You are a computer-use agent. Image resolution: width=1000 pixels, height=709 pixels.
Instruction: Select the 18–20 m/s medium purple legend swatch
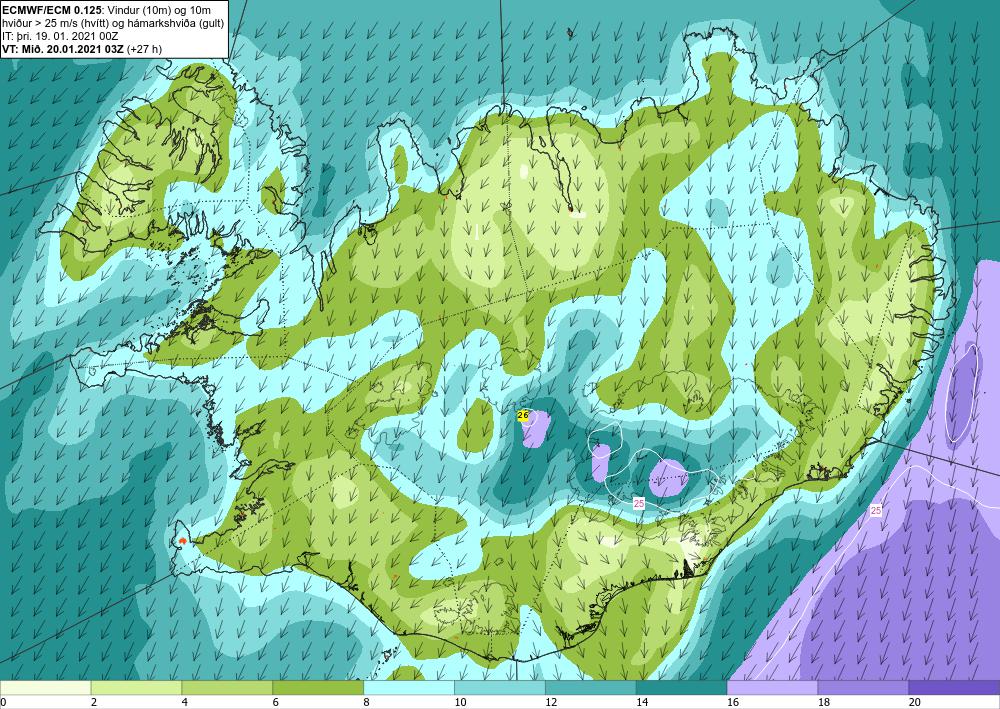coord(863,687)
